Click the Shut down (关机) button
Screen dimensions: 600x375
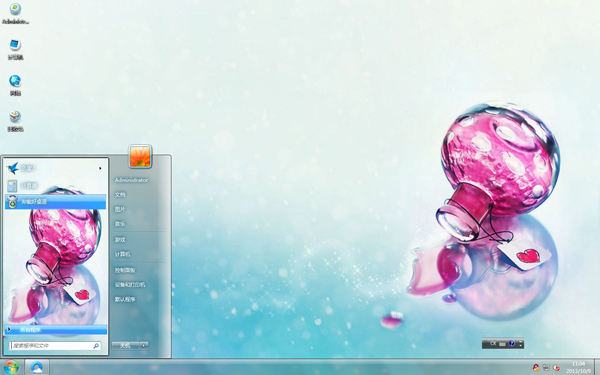pyautogui.click(x=126, y=346)
